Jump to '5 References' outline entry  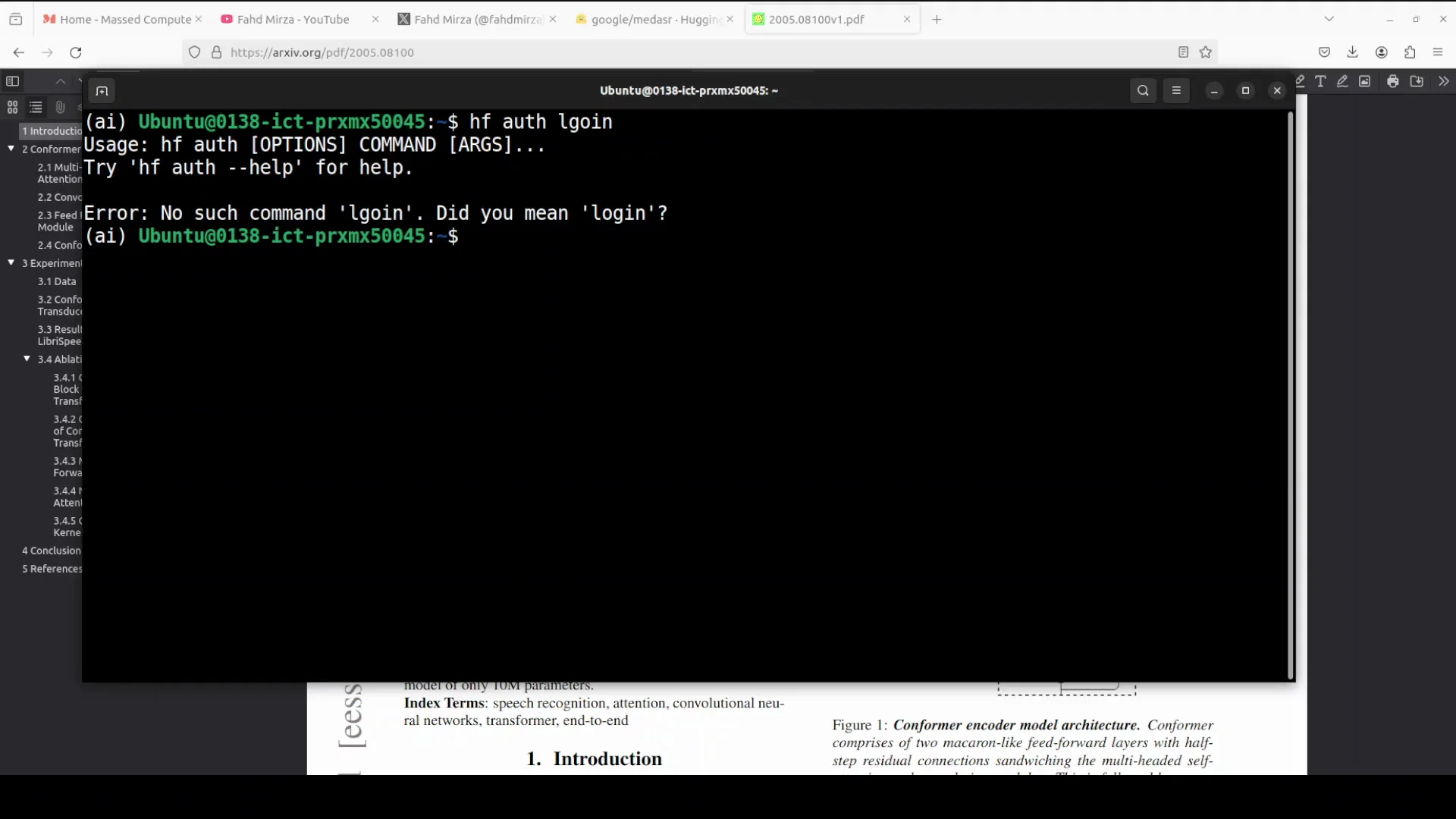click(x=52, y=569)
